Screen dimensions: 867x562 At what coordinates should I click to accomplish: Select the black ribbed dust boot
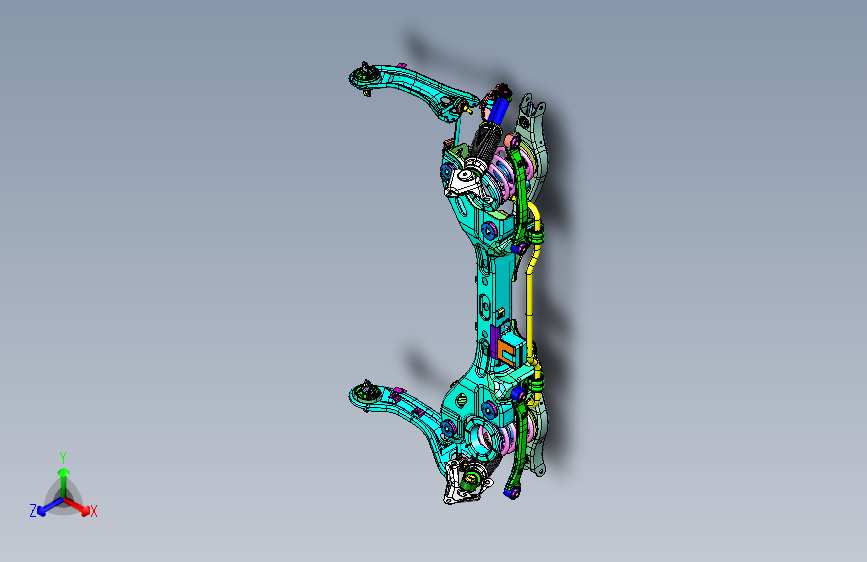click(x=482, y=141)
